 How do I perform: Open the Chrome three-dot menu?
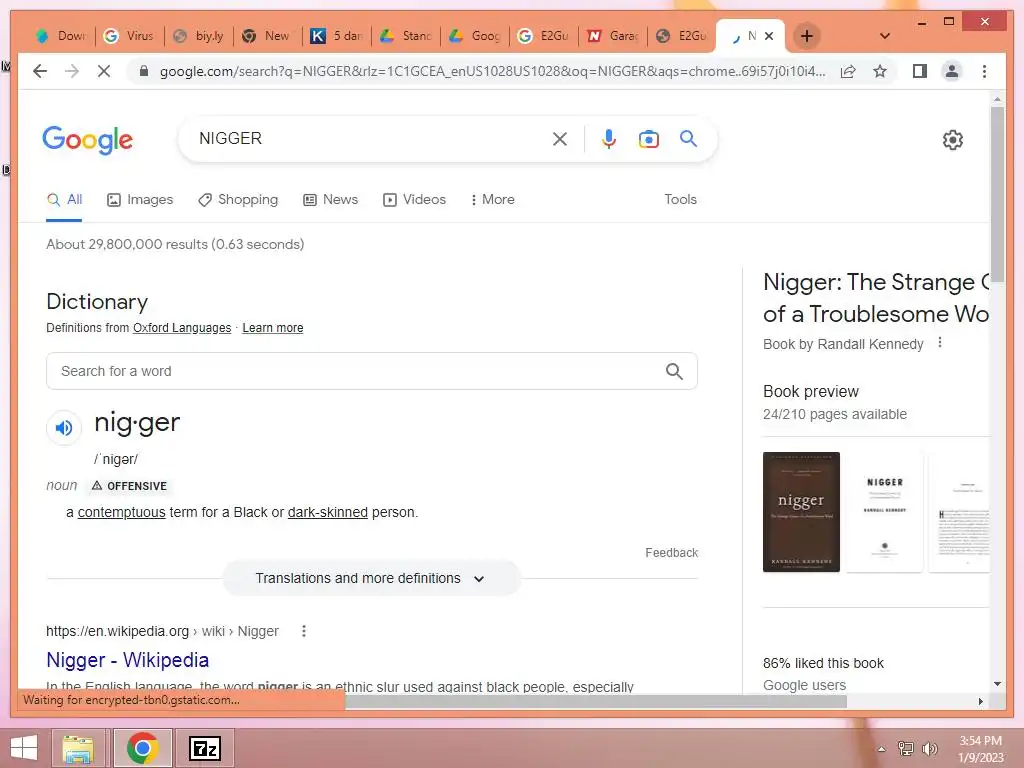point(984,71)
